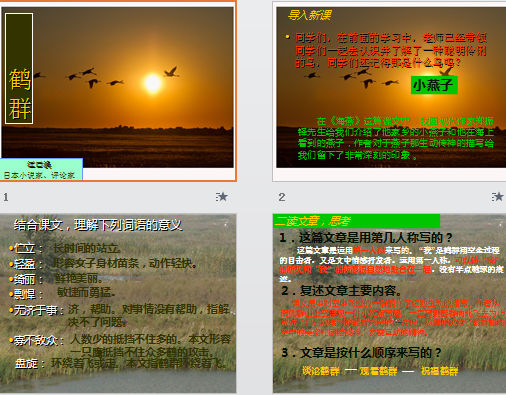Click the vertical 鹤群 title box
506x395 pixels.
click(x=19, y=69)
